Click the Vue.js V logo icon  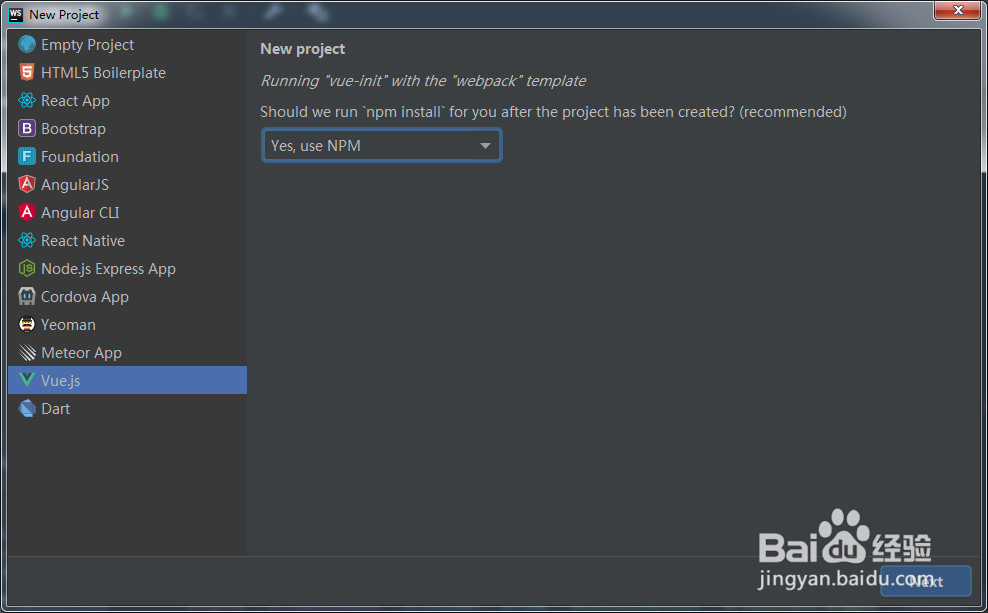pyautogui.click(x=27, y=381)
